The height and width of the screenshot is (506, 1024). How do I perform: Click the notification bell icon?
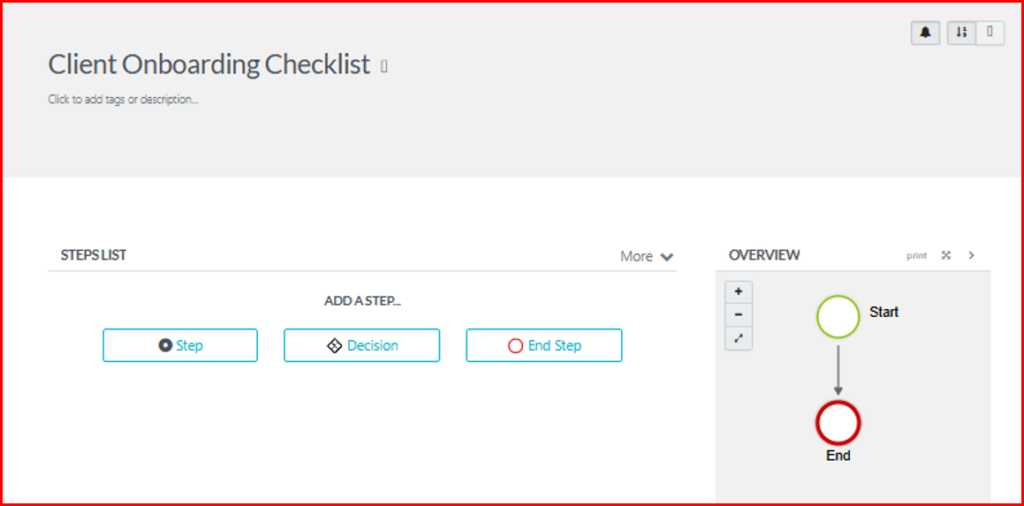tap(925, 33)
